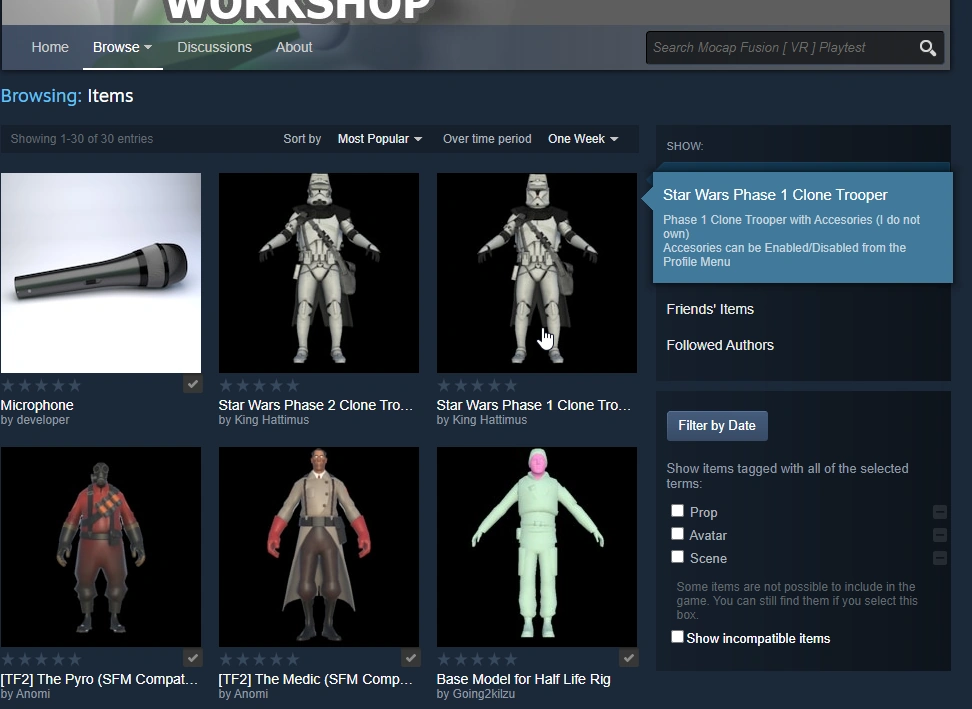Click subscribed checkmark on The Medic item
The width and height of the screenshot is (972, 709).
[x=410, y=658]
